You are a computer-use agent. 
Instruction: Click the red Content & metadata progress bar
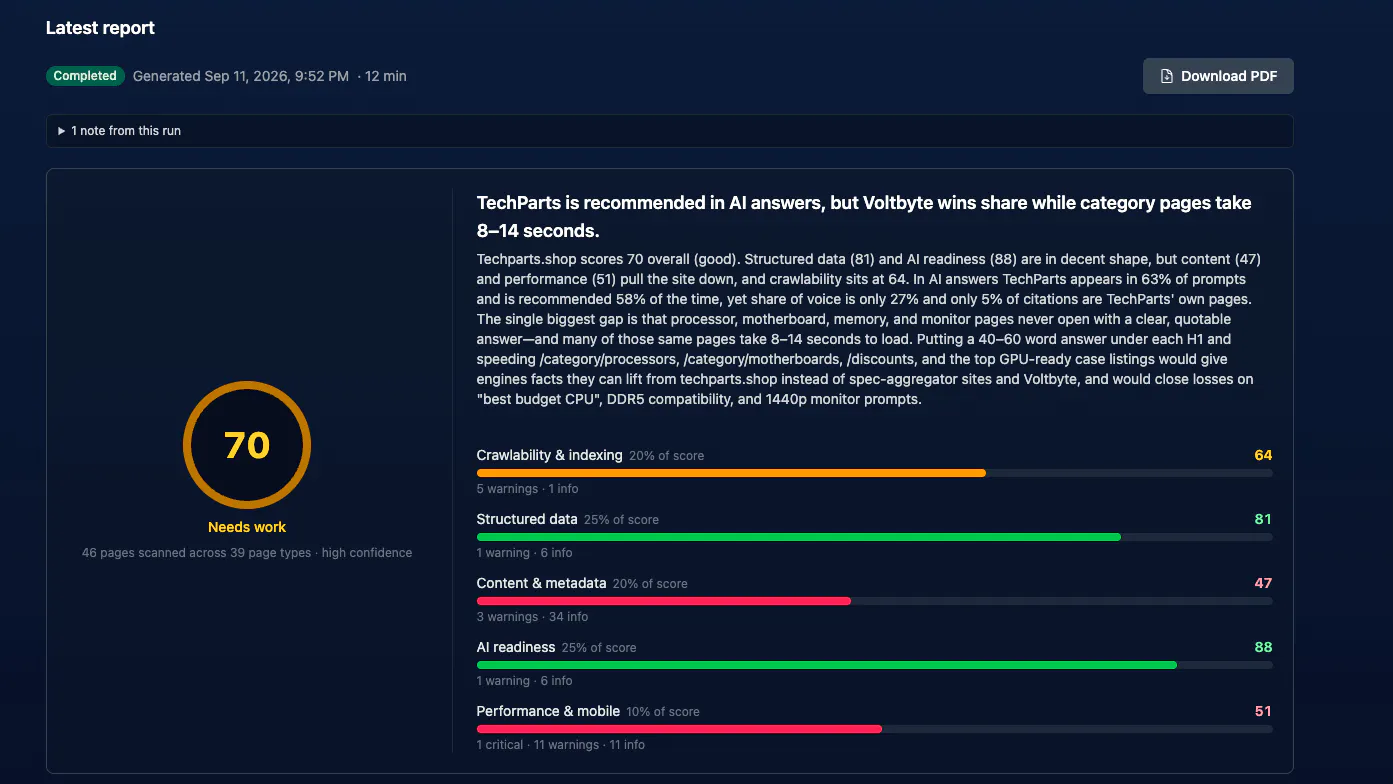point(664,601)
